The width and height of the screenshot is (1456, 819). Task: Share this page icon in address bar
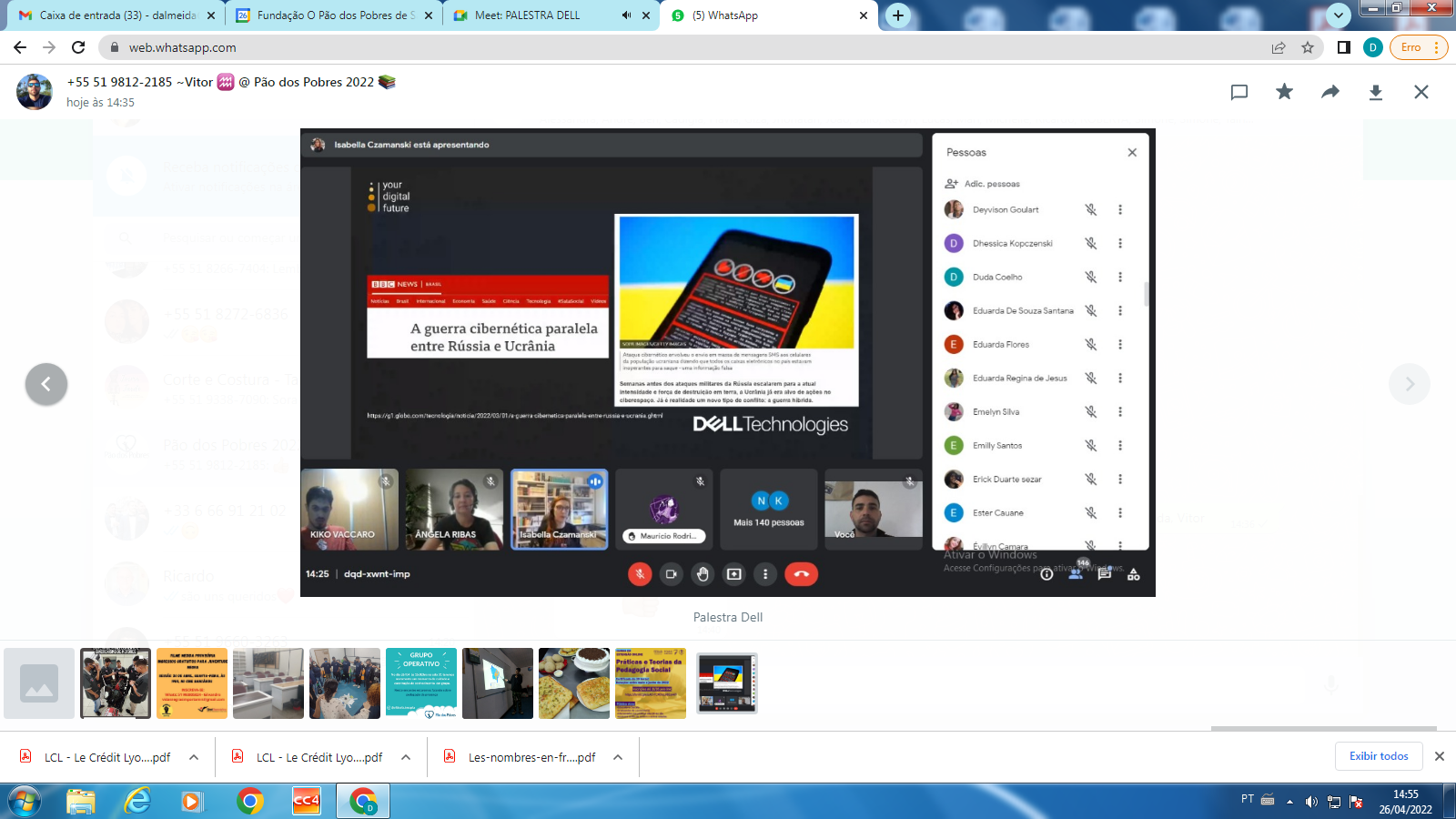[1279, 47]
